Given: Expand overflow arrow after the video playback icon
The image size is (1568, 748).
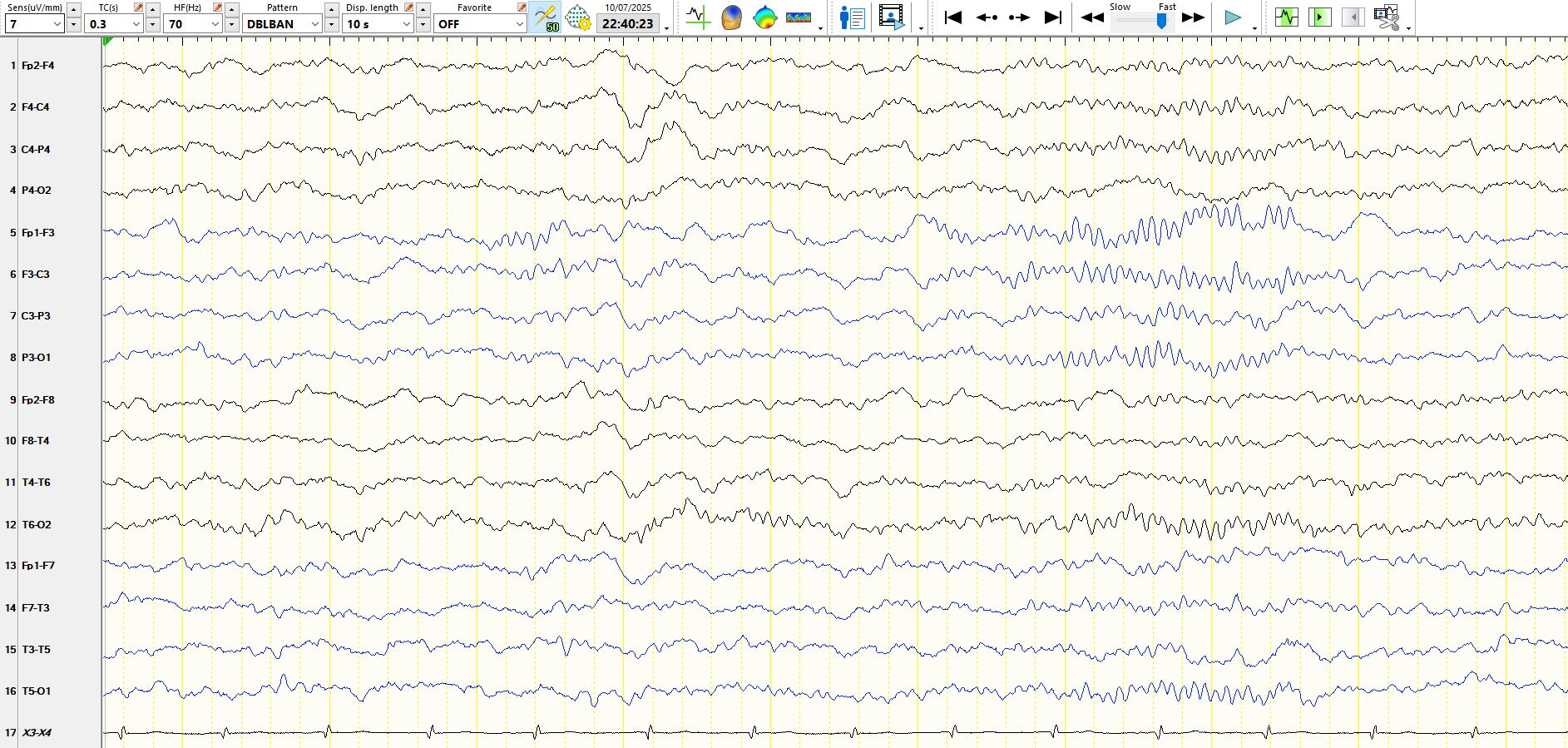Looking at the screenshot, I should (921, 28).
